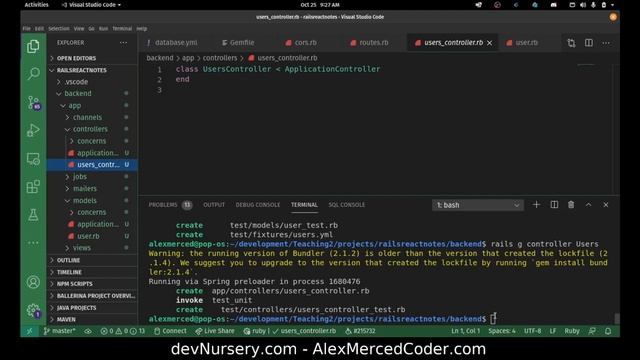This screenshot has height=360, width=640.
Task: Change language mode Ruby in status bar
Action: (571, 331)
